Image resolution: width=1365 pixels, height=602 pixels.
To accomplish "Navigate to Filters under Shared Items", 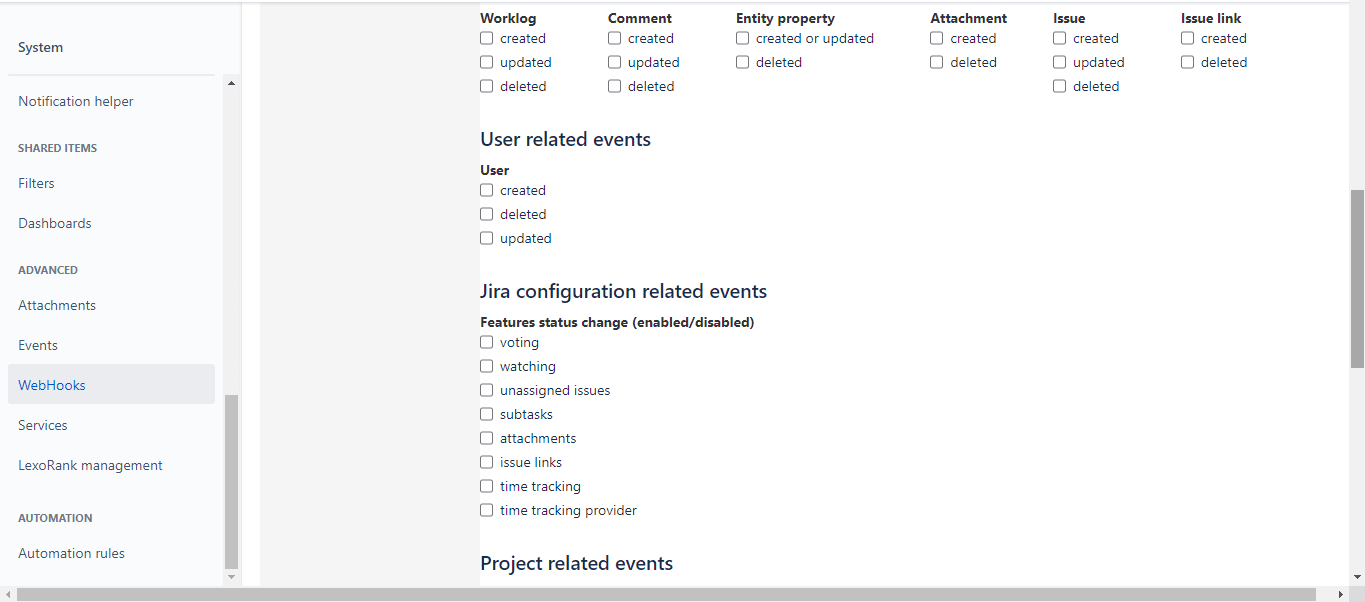I will tap(36, 183).
